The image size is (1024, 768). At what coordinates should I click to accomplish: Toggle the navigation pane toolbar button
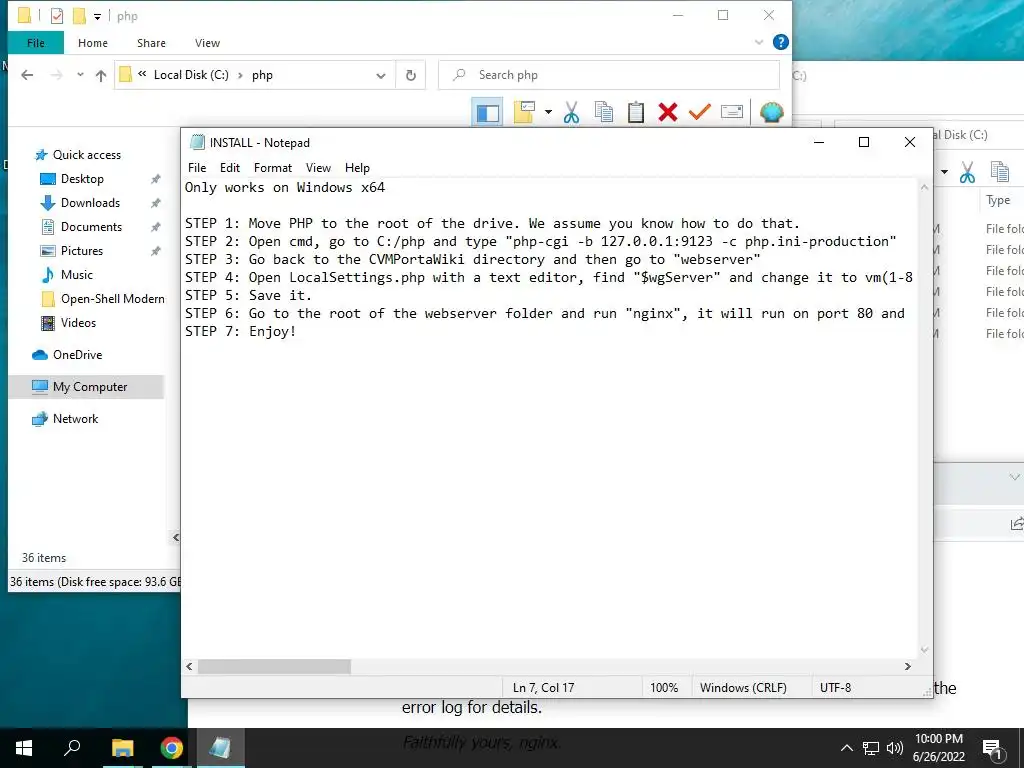487,112
